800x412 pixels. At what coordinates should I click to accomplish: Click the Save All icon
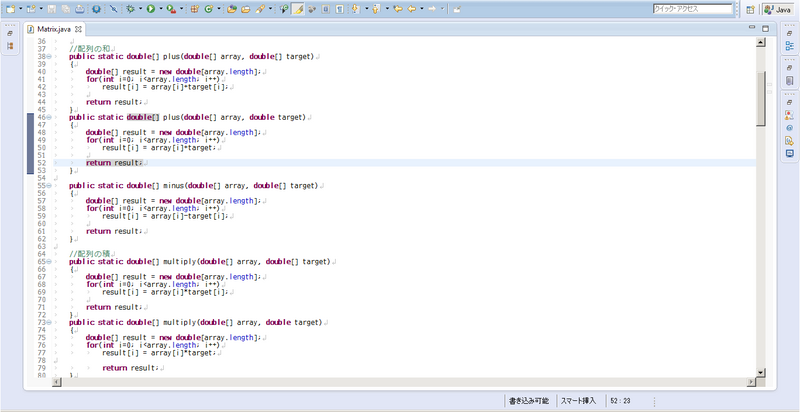(x=65, y=9)
